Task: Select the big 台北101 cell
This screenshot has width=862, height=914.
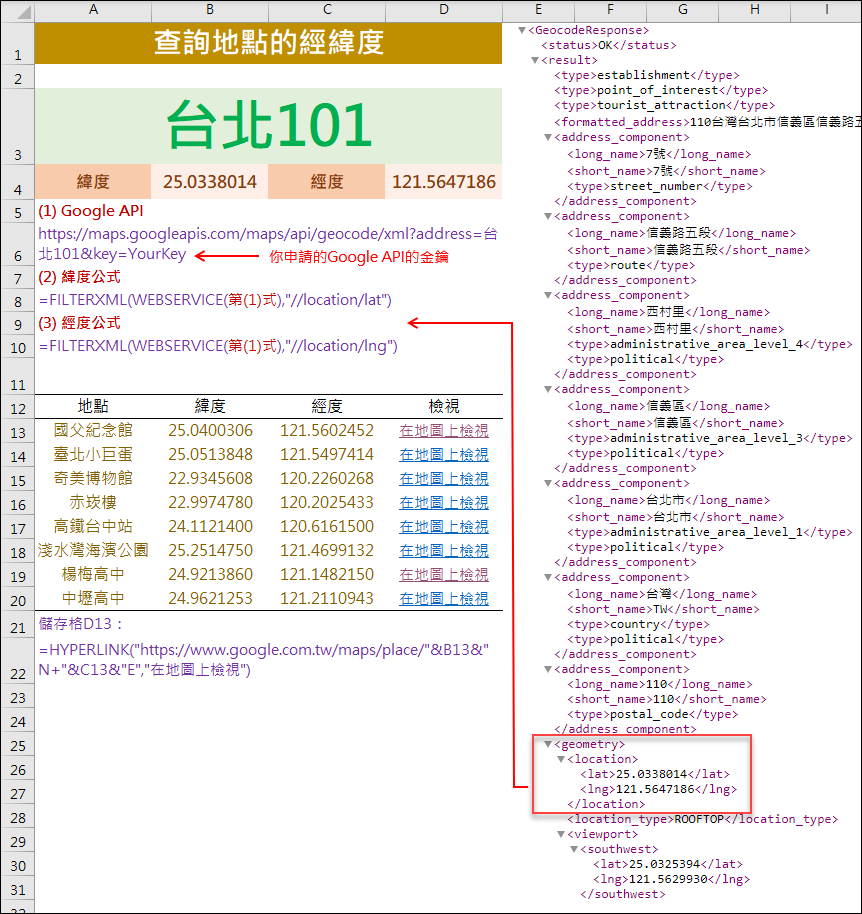Action: 268,125
